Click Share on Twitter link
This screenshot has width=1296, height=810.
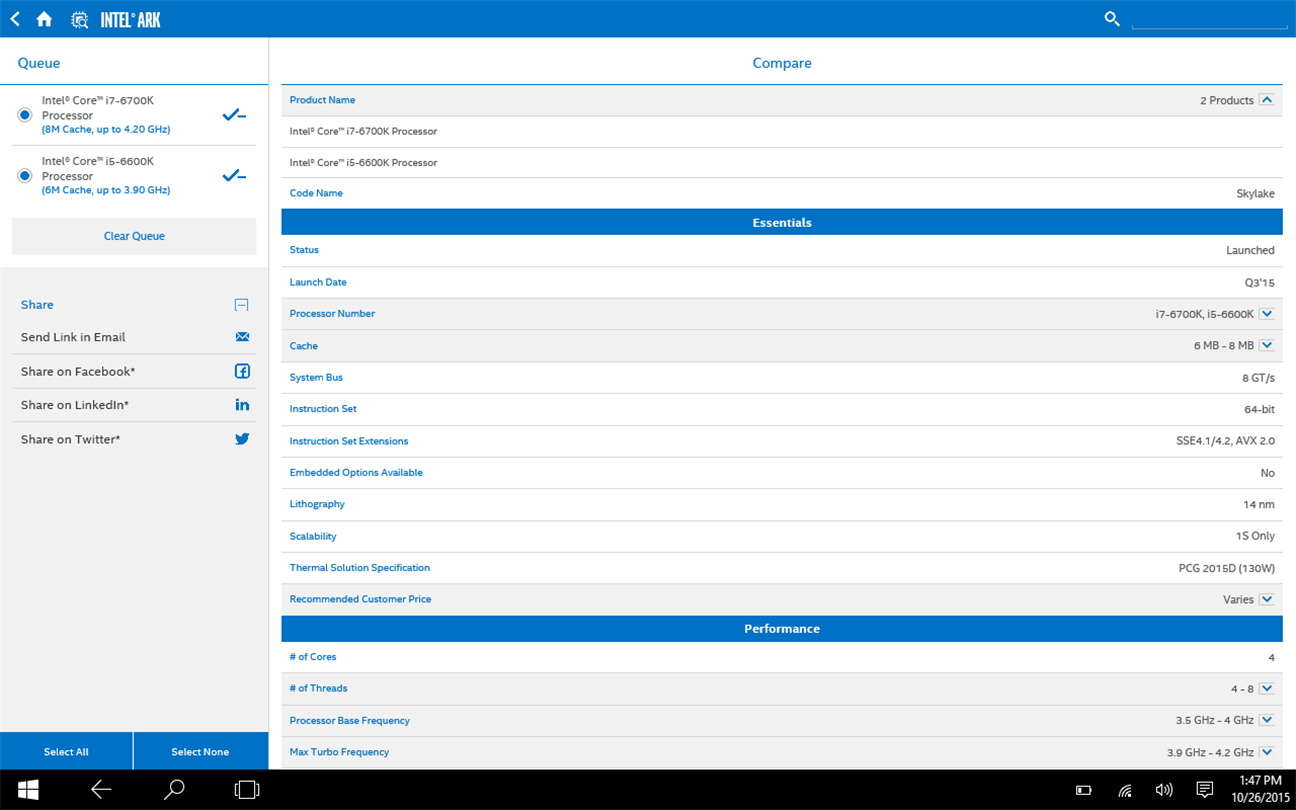tap(70, 440)
